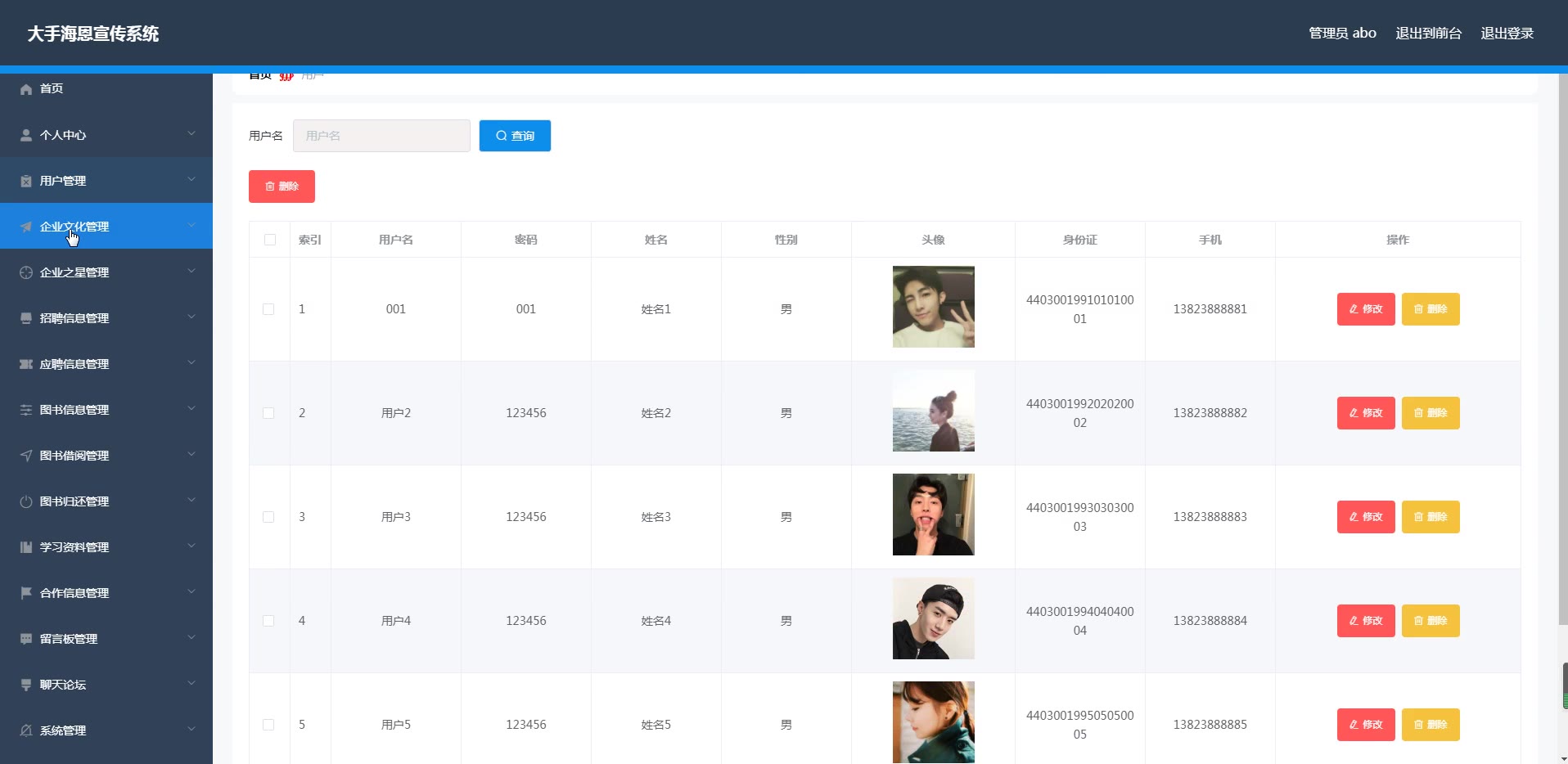Image resolution: width=1568 pixels, height=764 pixels.
Task: Check the checkbox for row 用户5
Action: [x=268, y=725]
